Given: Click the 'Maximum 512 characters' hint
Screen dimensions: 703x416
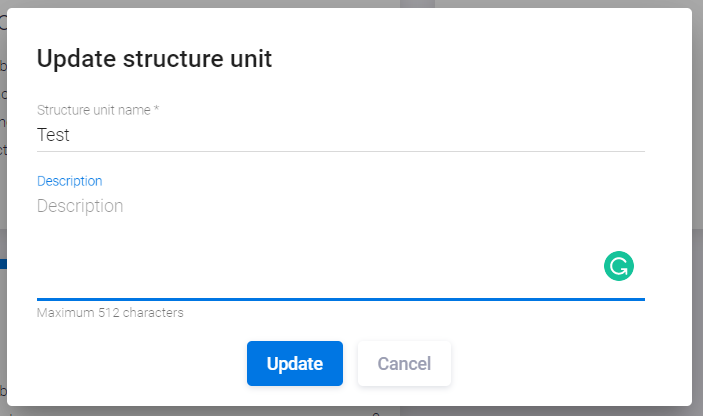Looking at the screenshot, I should coord(110,313).
